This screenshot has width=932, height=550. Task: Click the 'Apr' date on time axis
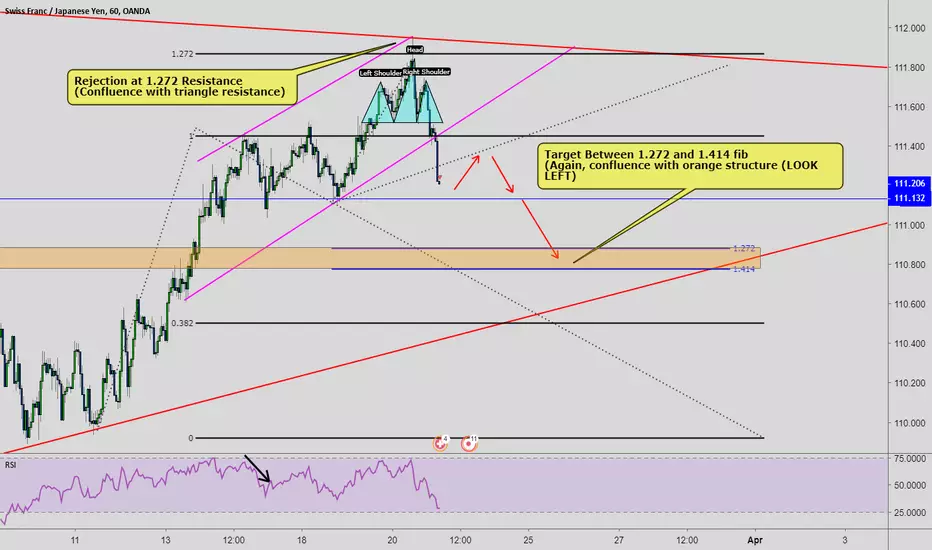(x=755, y=540)
